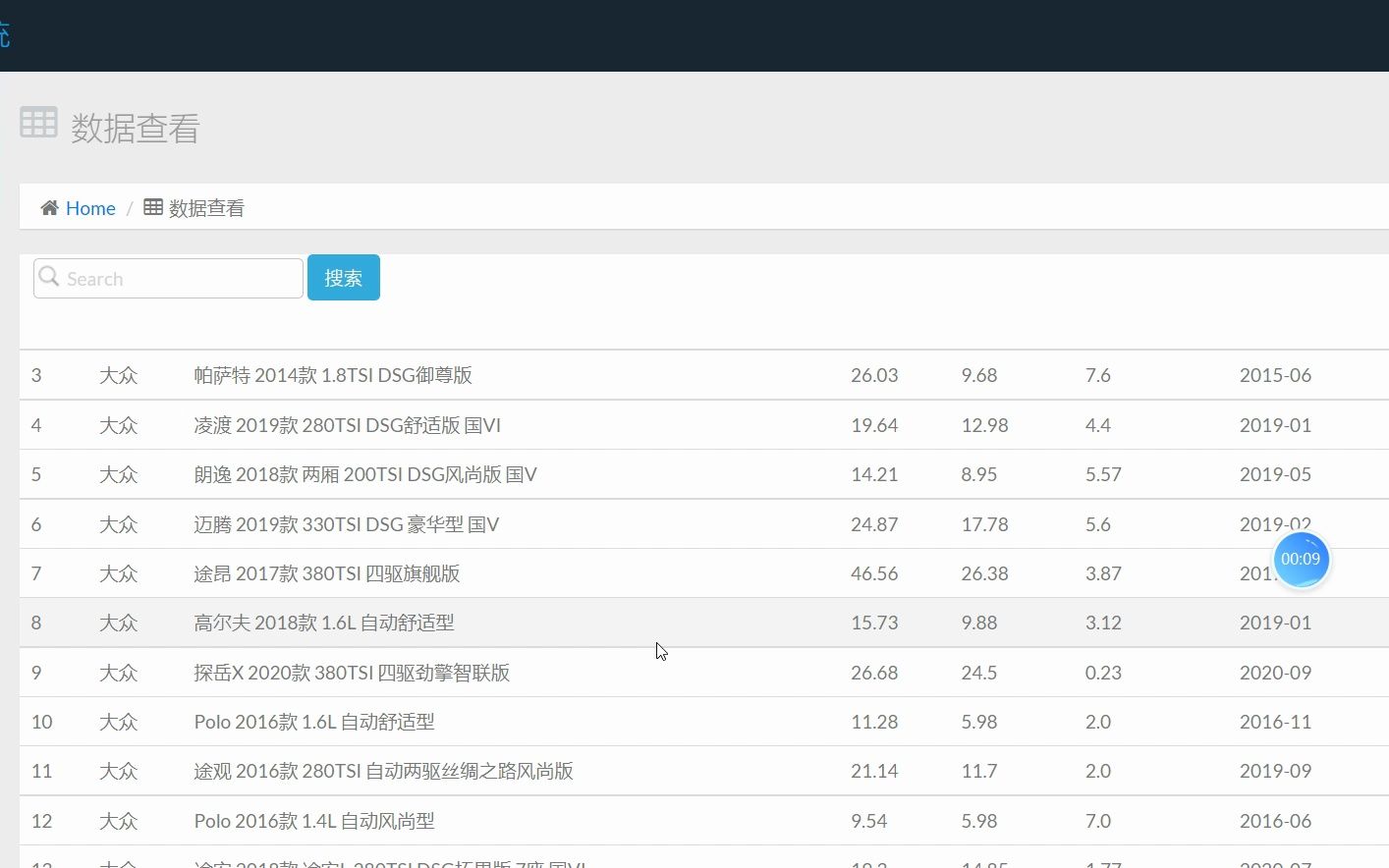The height and width of the screenshot is (868, 1389).
Task: Click mileage value 3.12
Action: [x=1103, y=623]
